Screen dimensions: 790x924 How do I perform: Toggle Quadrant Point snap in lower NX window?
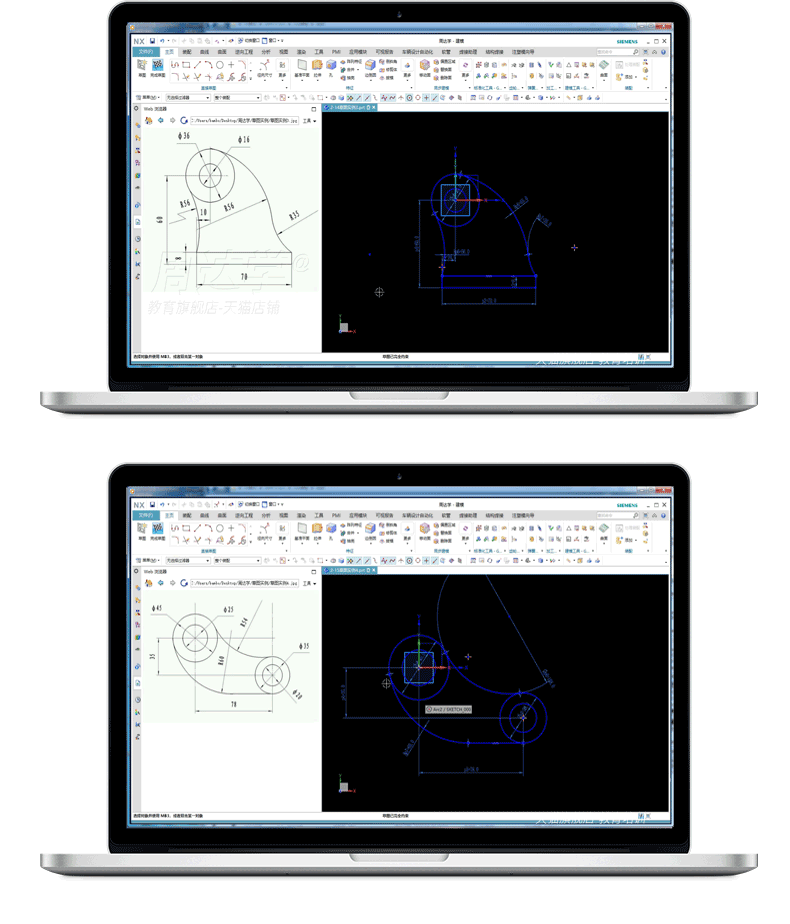tap(418, 560)
